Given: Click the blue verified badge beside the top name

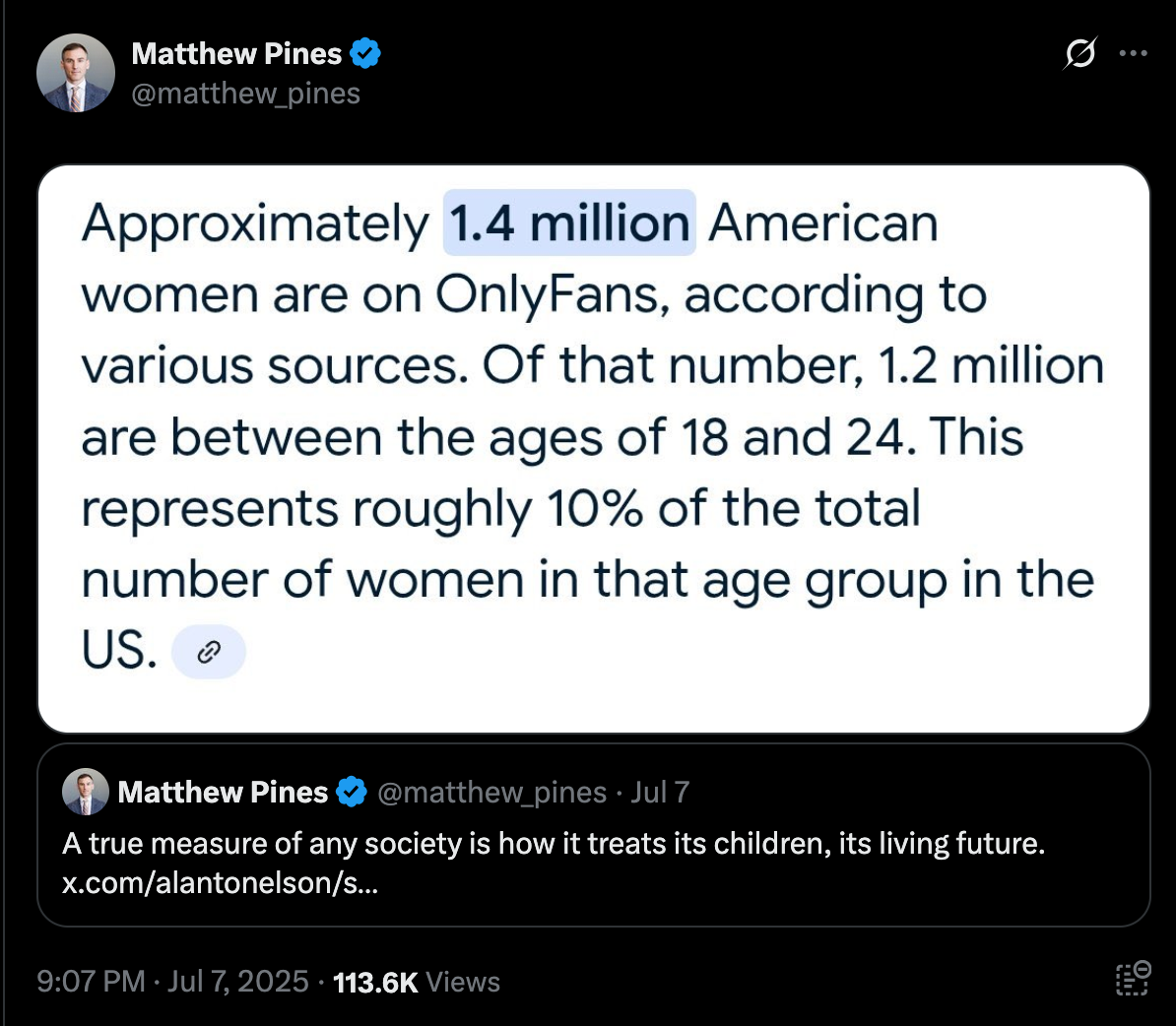Looking at the screenshot, I should point(365,54).
